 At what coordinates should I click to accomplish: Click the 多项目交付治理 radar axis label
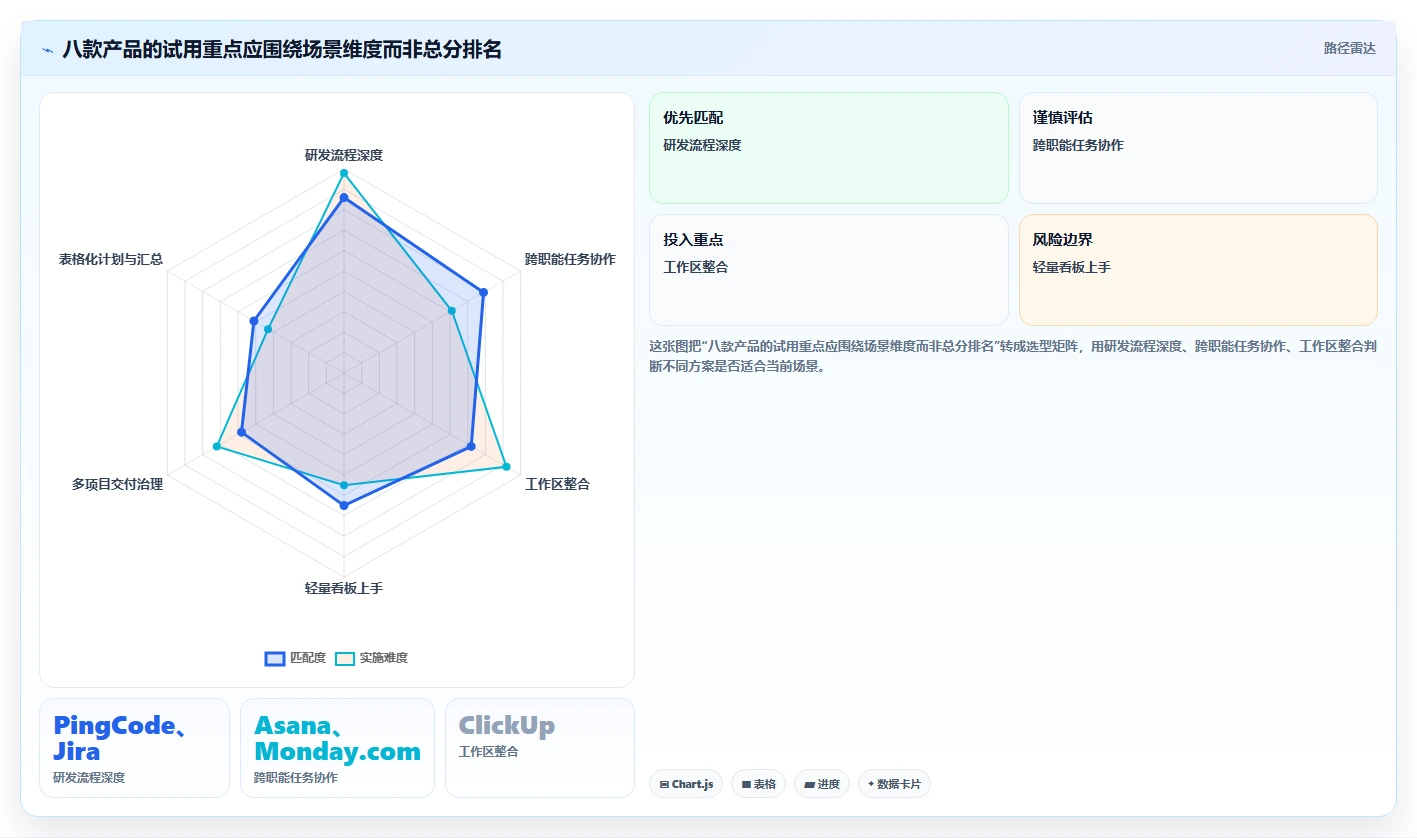pyautogui.click(x=117, y=484)
